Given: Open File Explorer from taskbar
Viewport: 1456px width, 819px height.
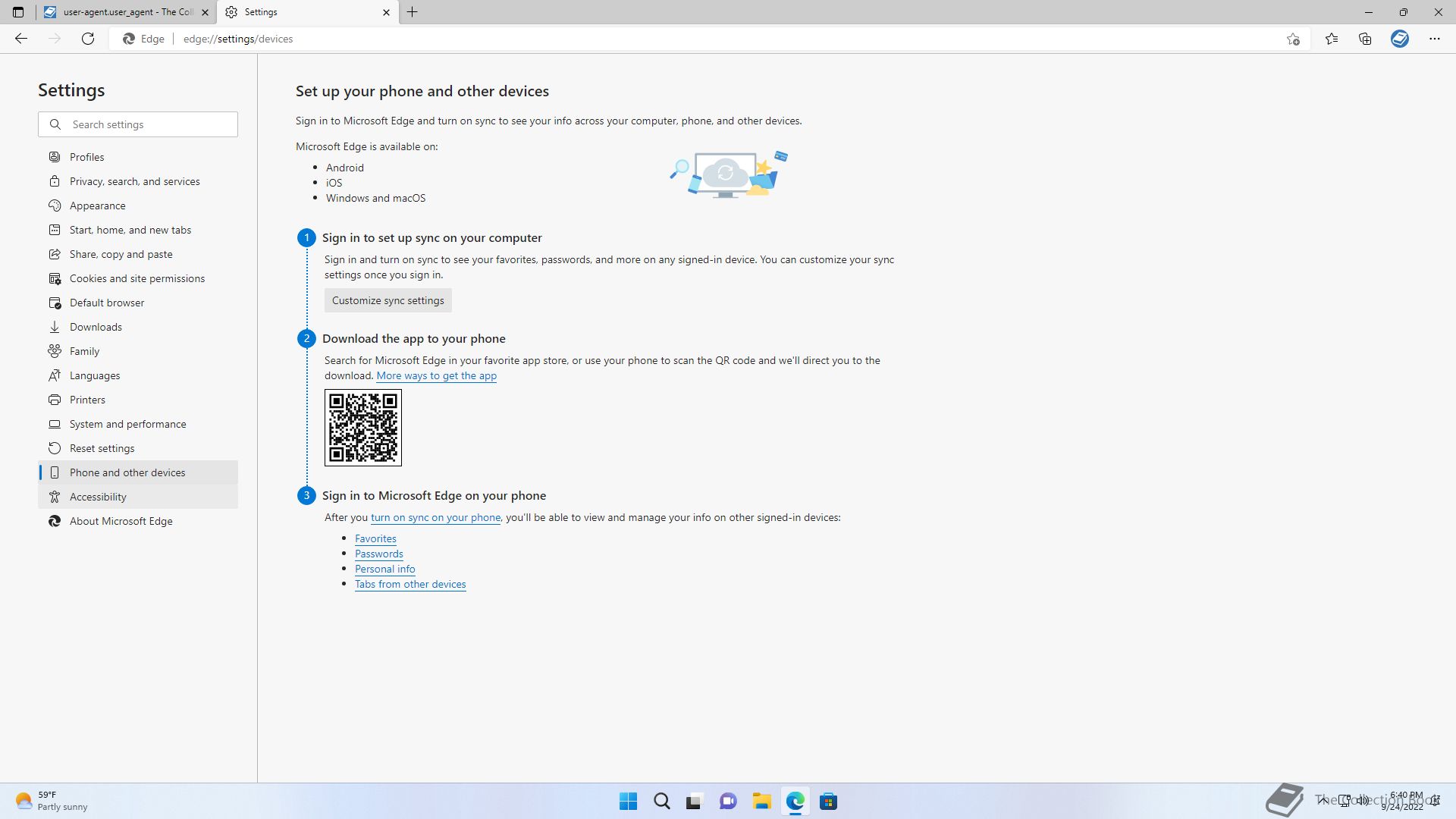Looking at the screenshot, I should [x=761, y=801].
